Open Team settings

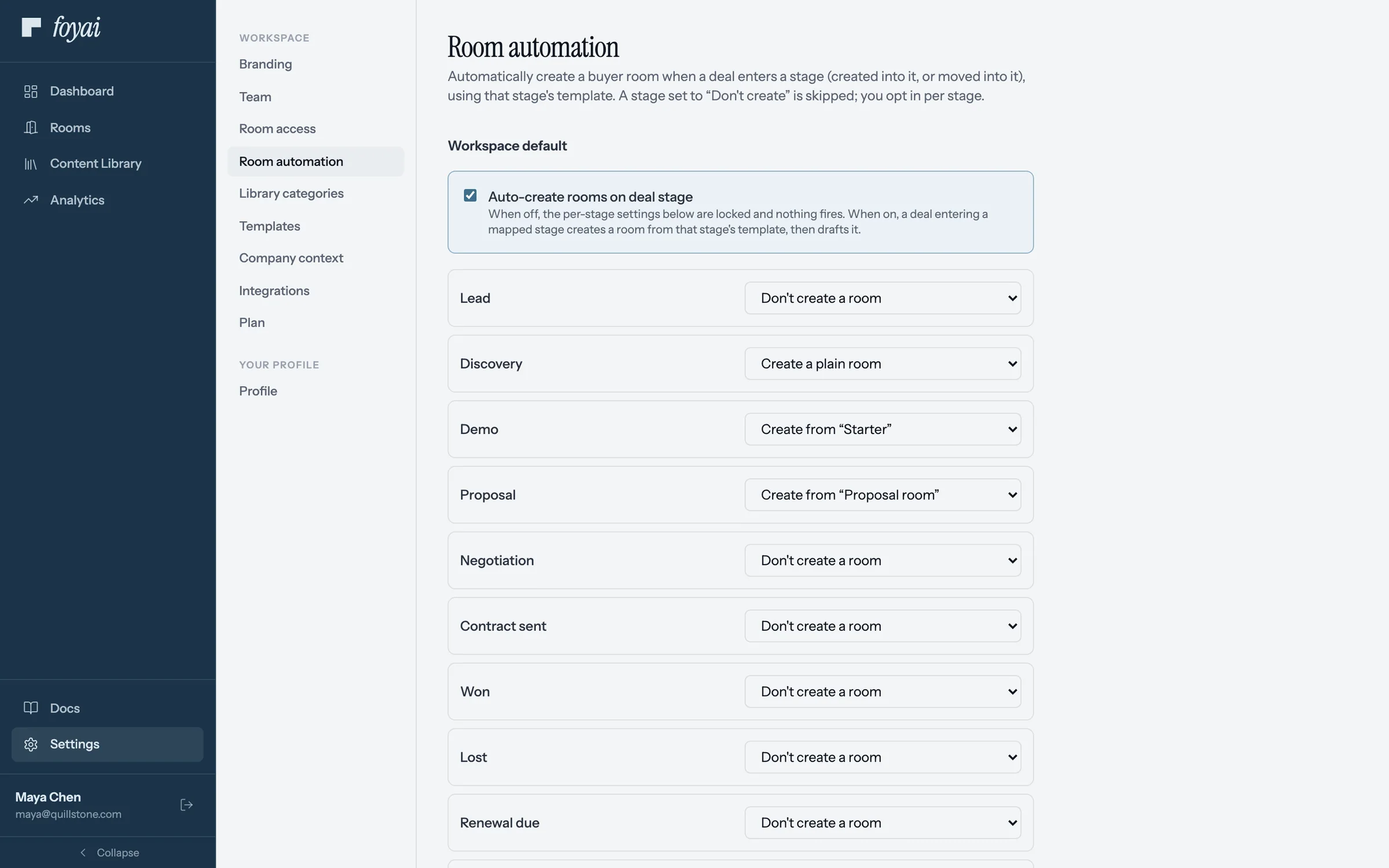255,97
